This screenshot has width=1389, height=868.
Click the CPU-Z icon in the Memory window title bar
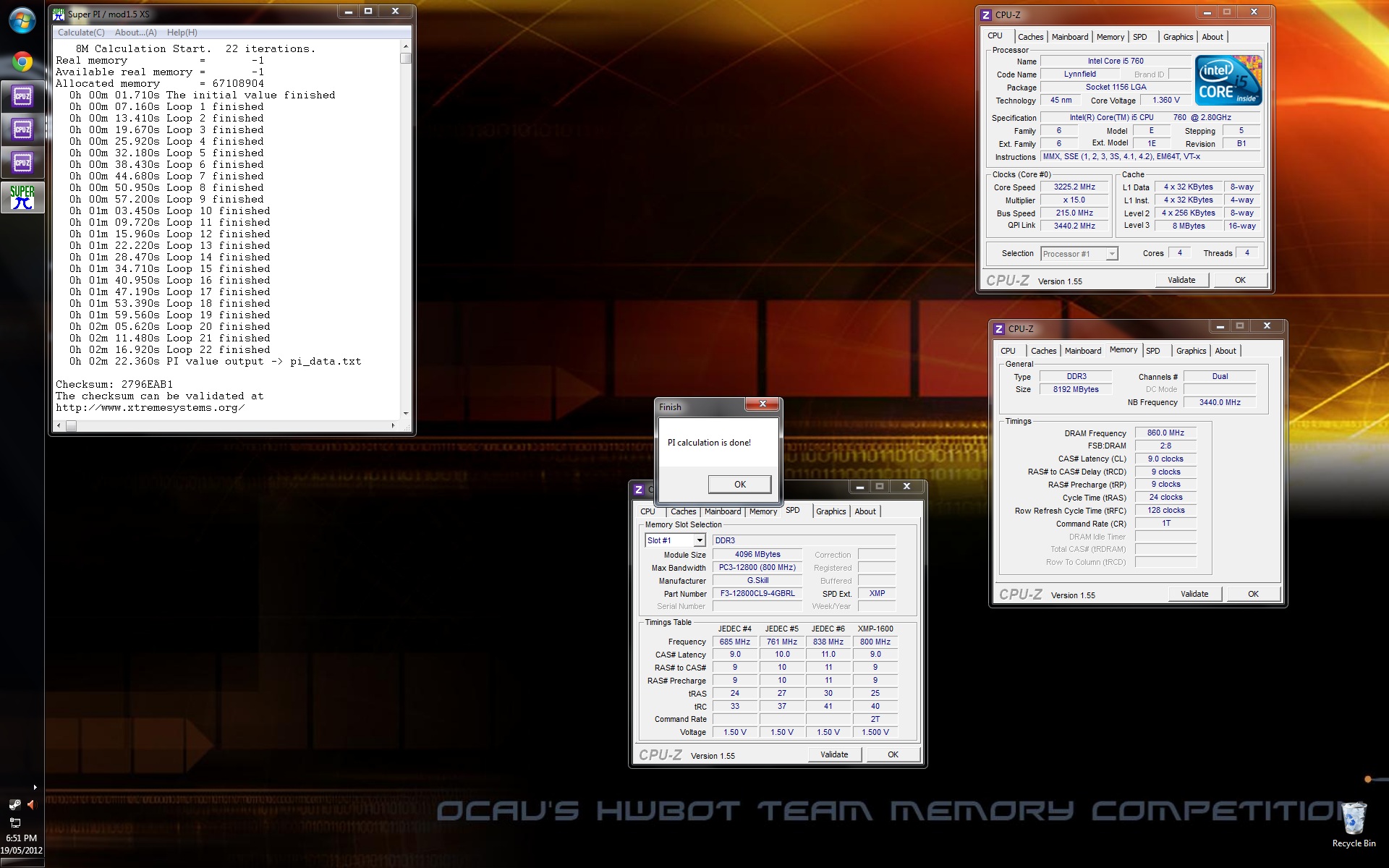999,328
